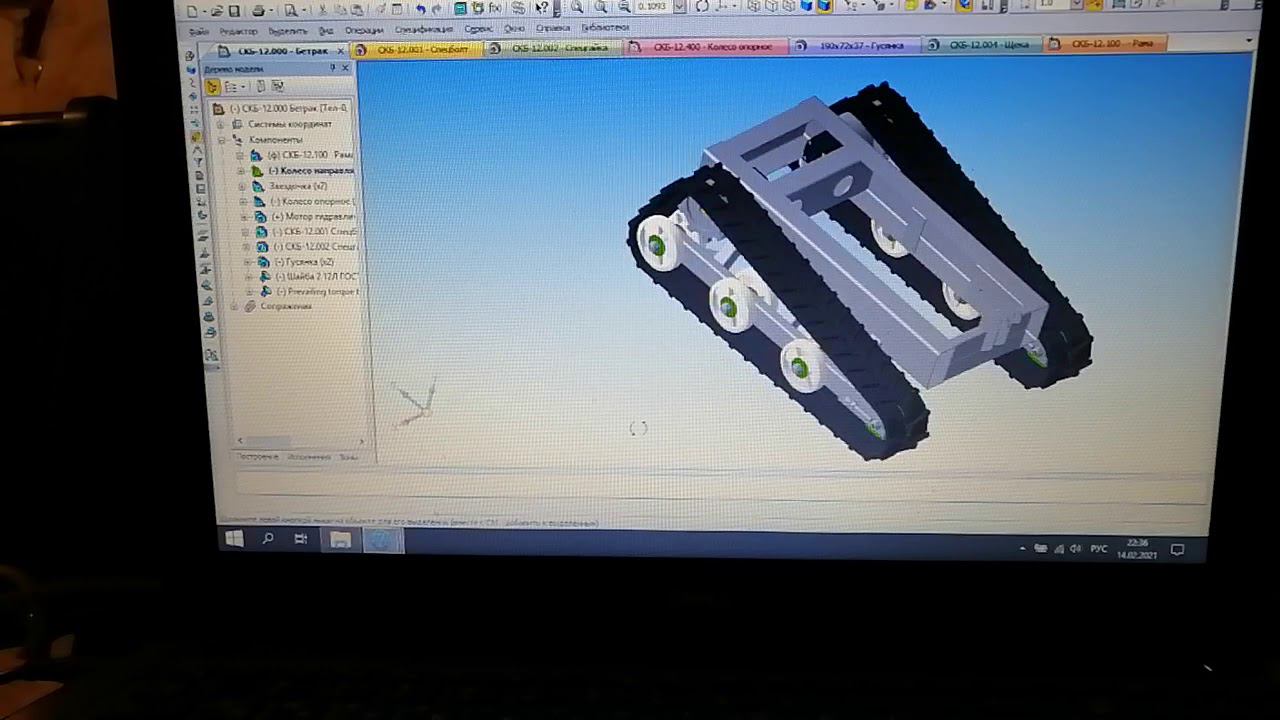Click the volume icon in system tray
This screenshot has width=1280, height=720.
1076,549
